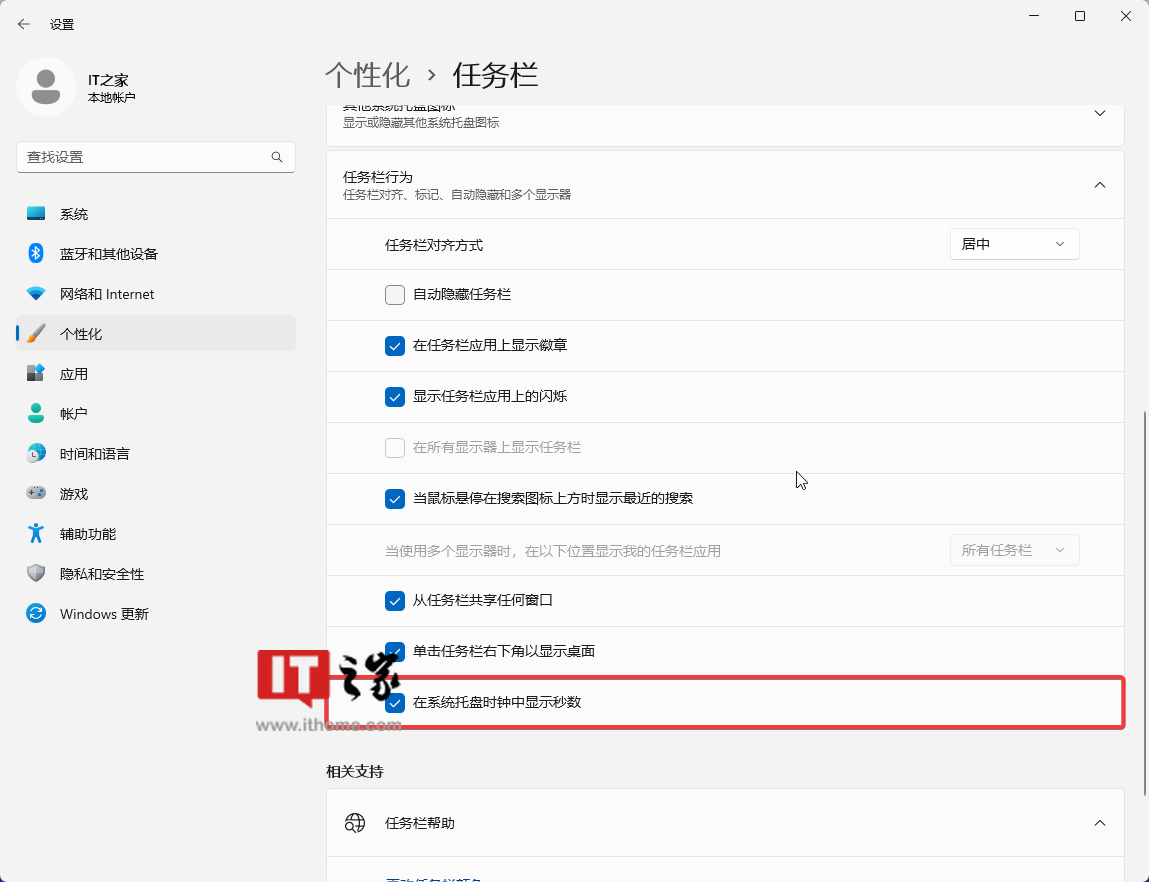Uncheck 在任务栏应用上显示徽章
The width and height of the screenshot is (1149, 882).
click(x=395, y=346)
